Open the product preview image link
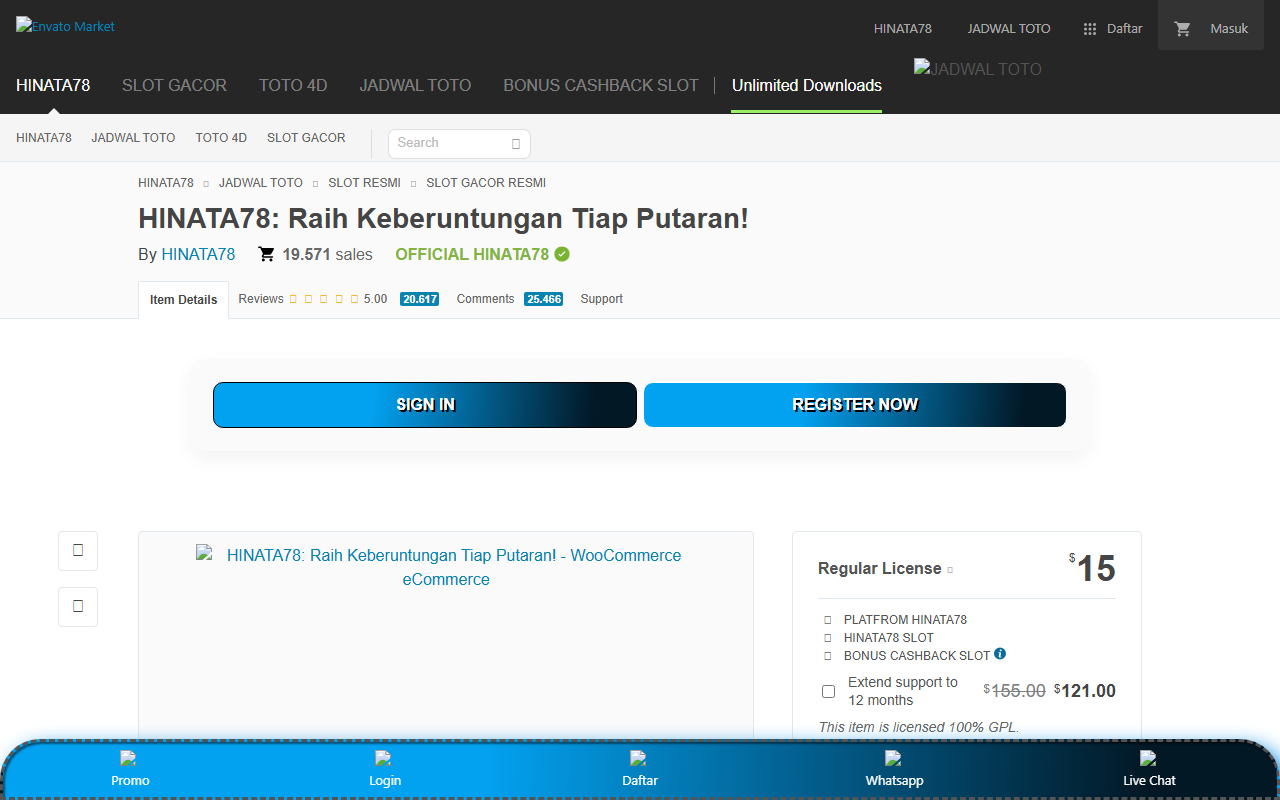Image resolution: width=1280 pixels, height=800 pixels. (x=446, y=567)
